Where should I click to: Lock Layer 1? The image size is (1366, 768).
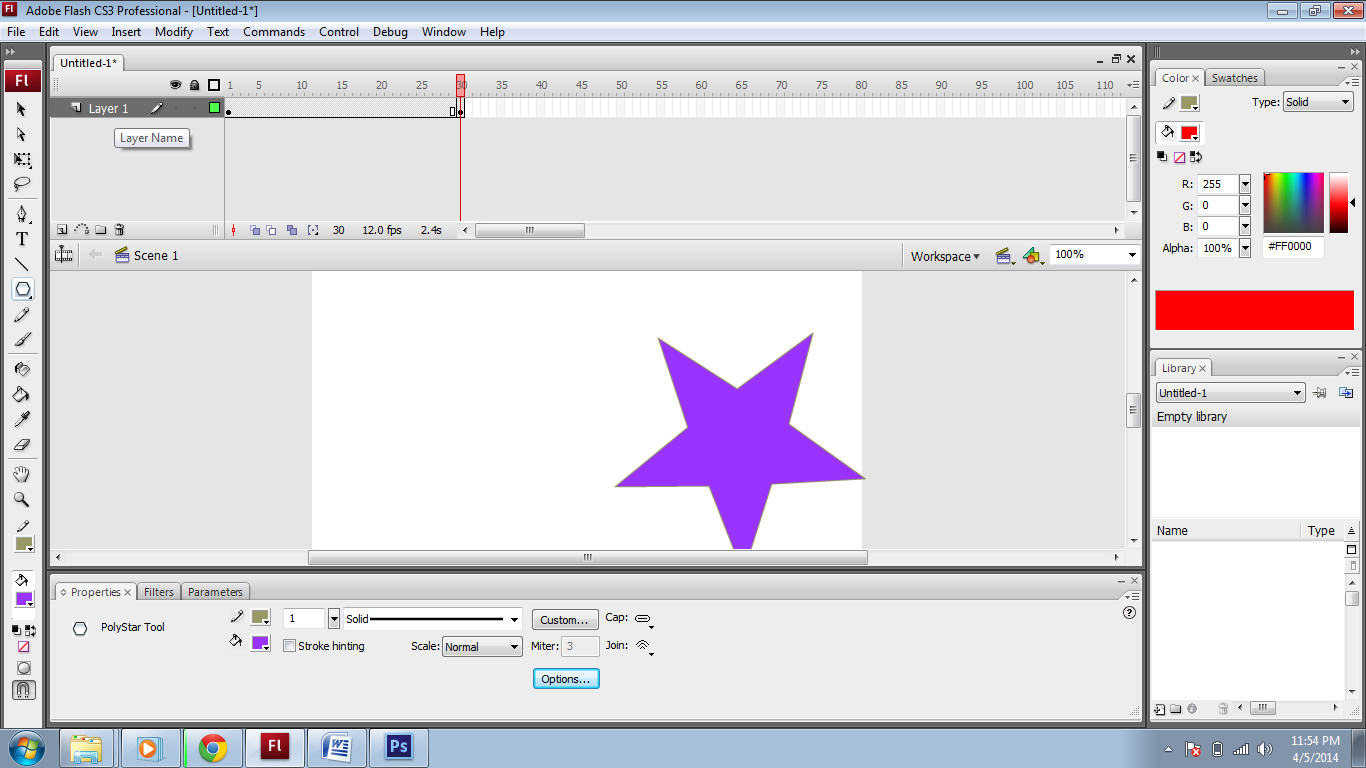(193, 108)
